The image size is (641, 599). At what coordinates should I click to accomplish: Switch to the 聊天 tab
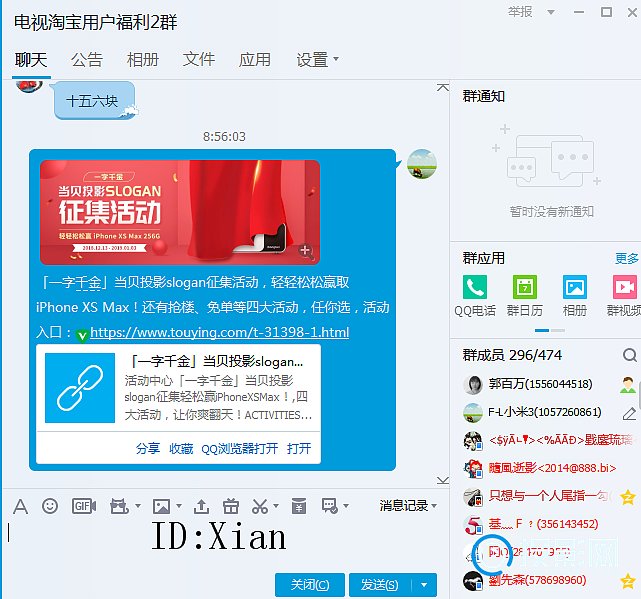pos(31,60)
